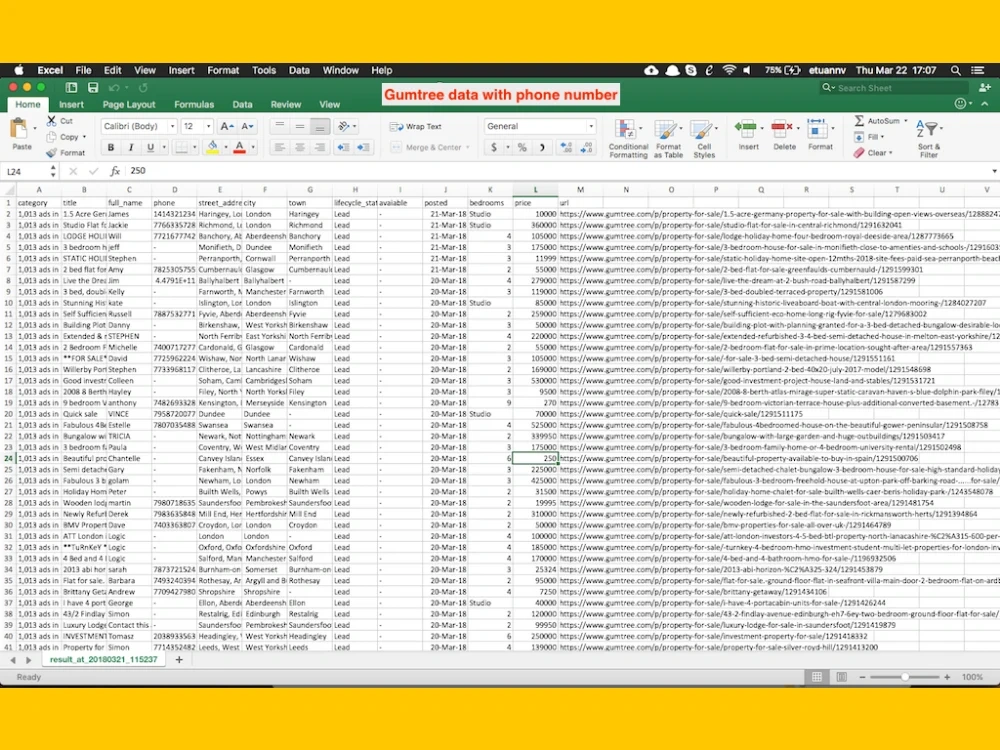Click the Format as Table icon
Image resolution: width=1000 pixels, height=750 pixels.
click(x=665, y=129)
